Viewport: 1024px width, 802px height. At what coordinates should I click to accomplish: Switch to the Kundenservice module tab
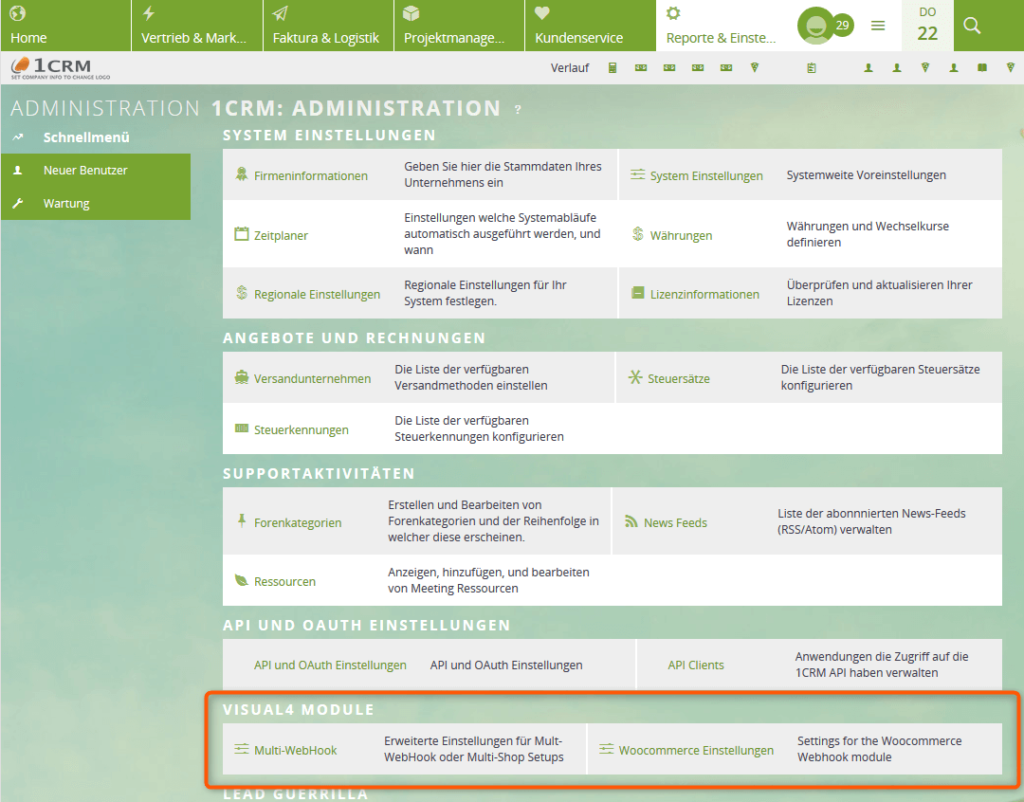click(x=579, y=25)
